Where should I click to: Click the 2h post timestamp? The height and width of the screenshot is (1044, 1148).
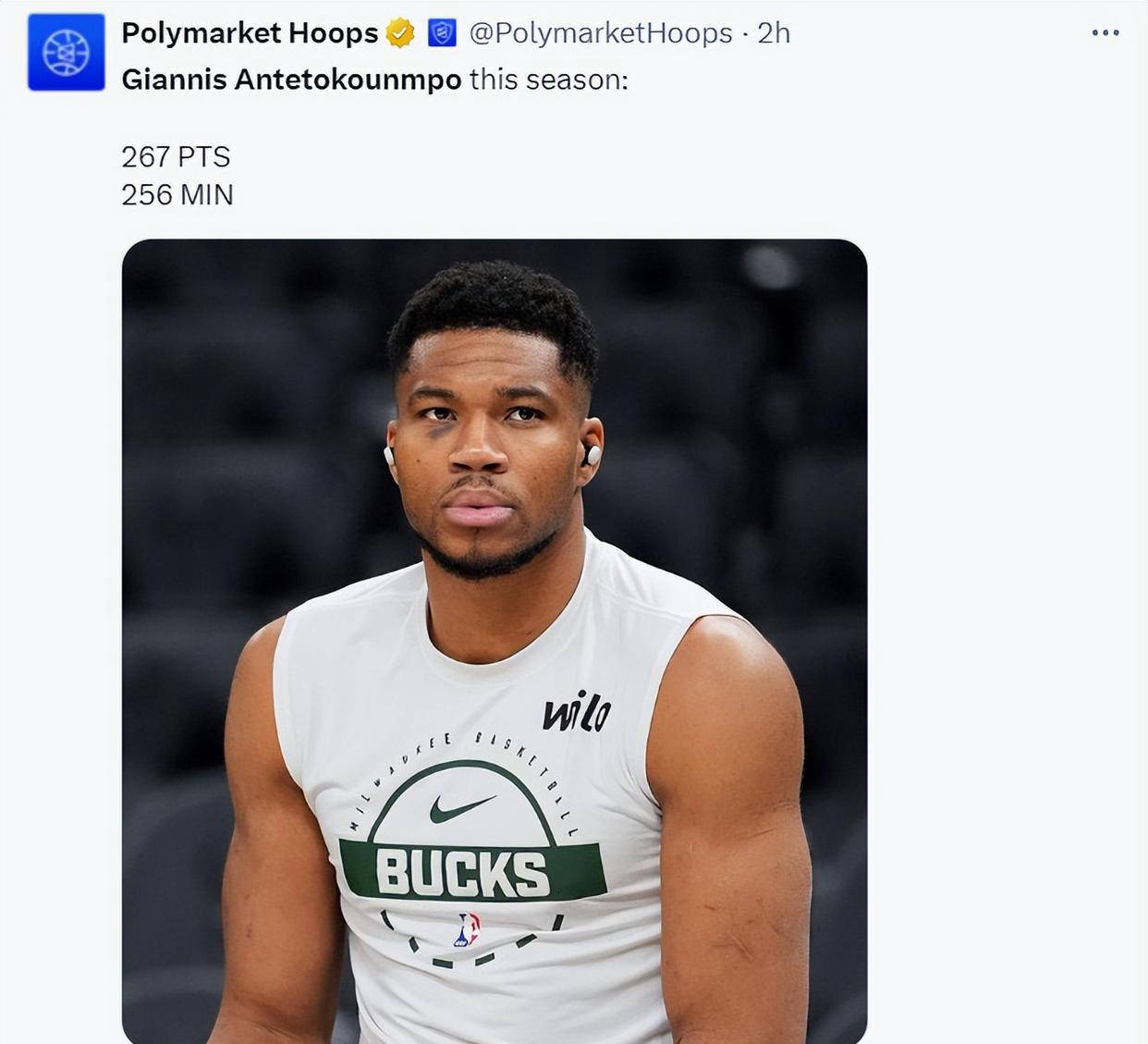[774, 33]
